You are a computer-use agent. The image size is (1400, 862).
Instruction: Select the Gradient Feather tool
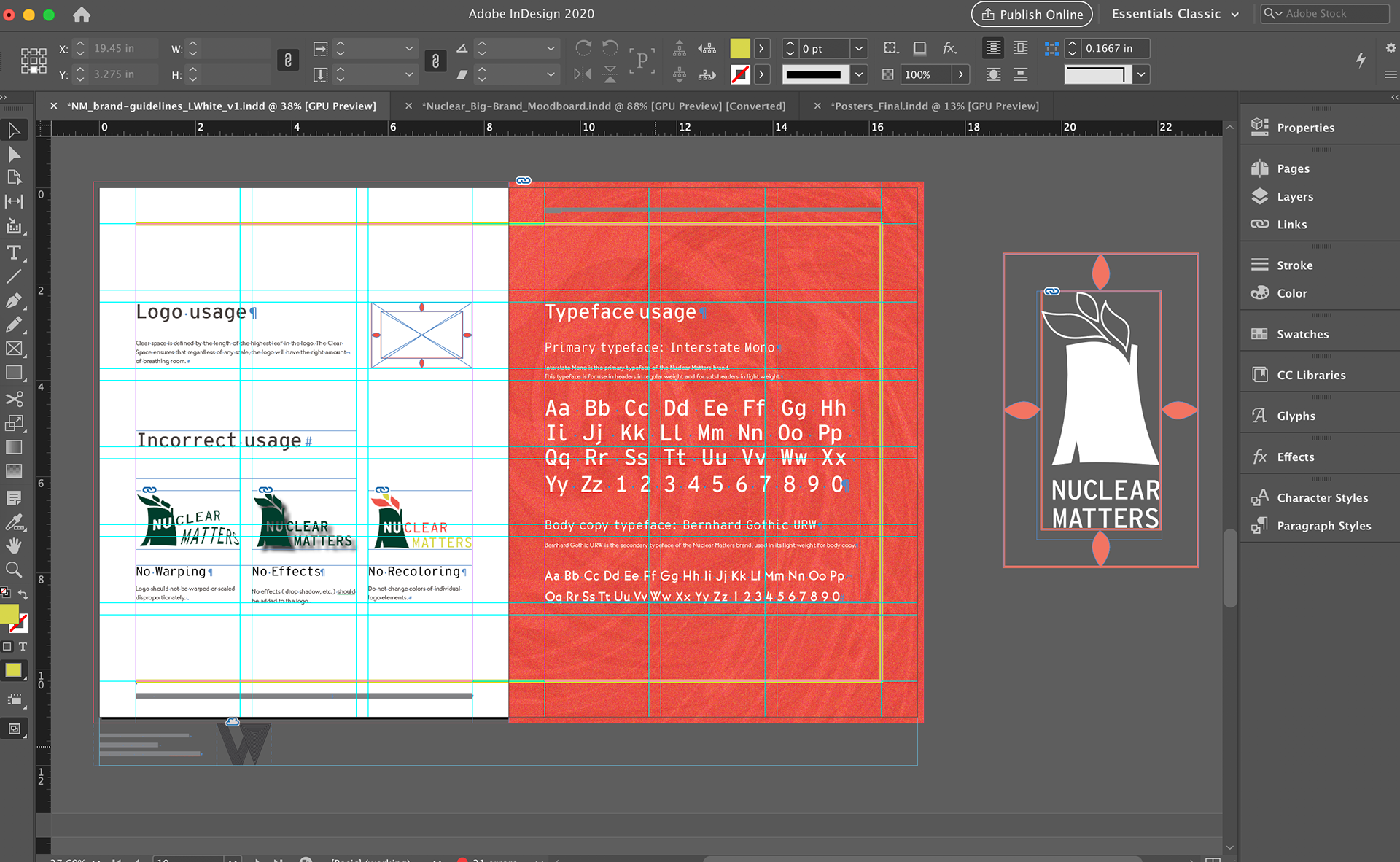coord(14,471)
